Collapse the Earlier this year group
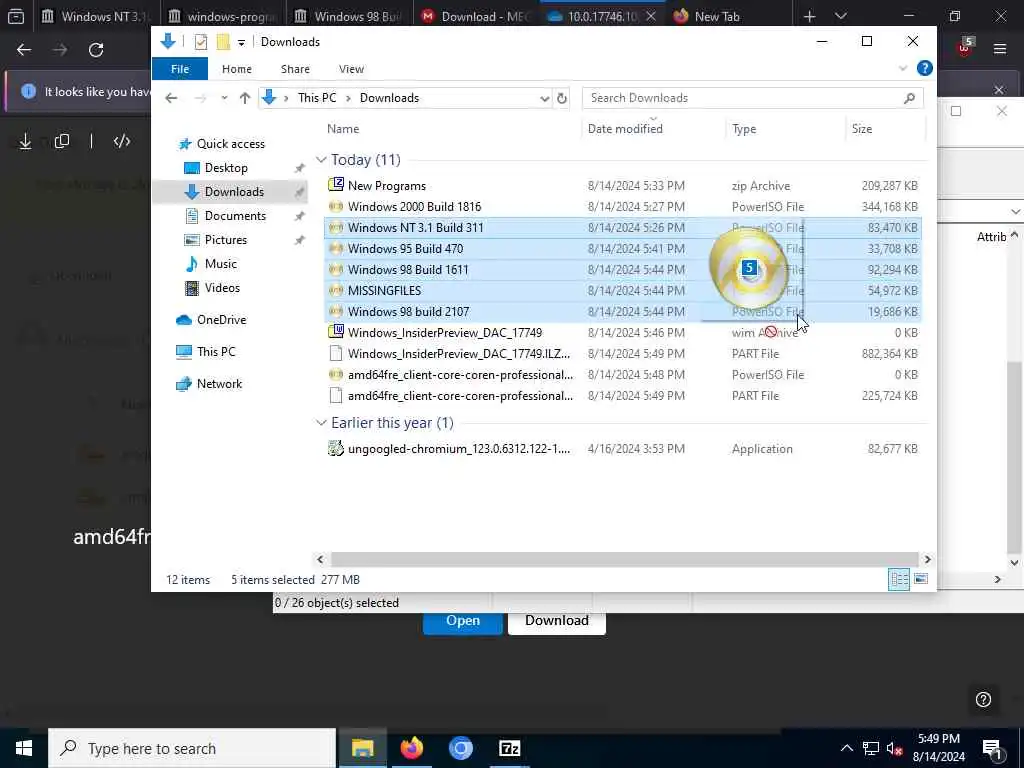The image size is (1024, 768). tap(321, 423)
